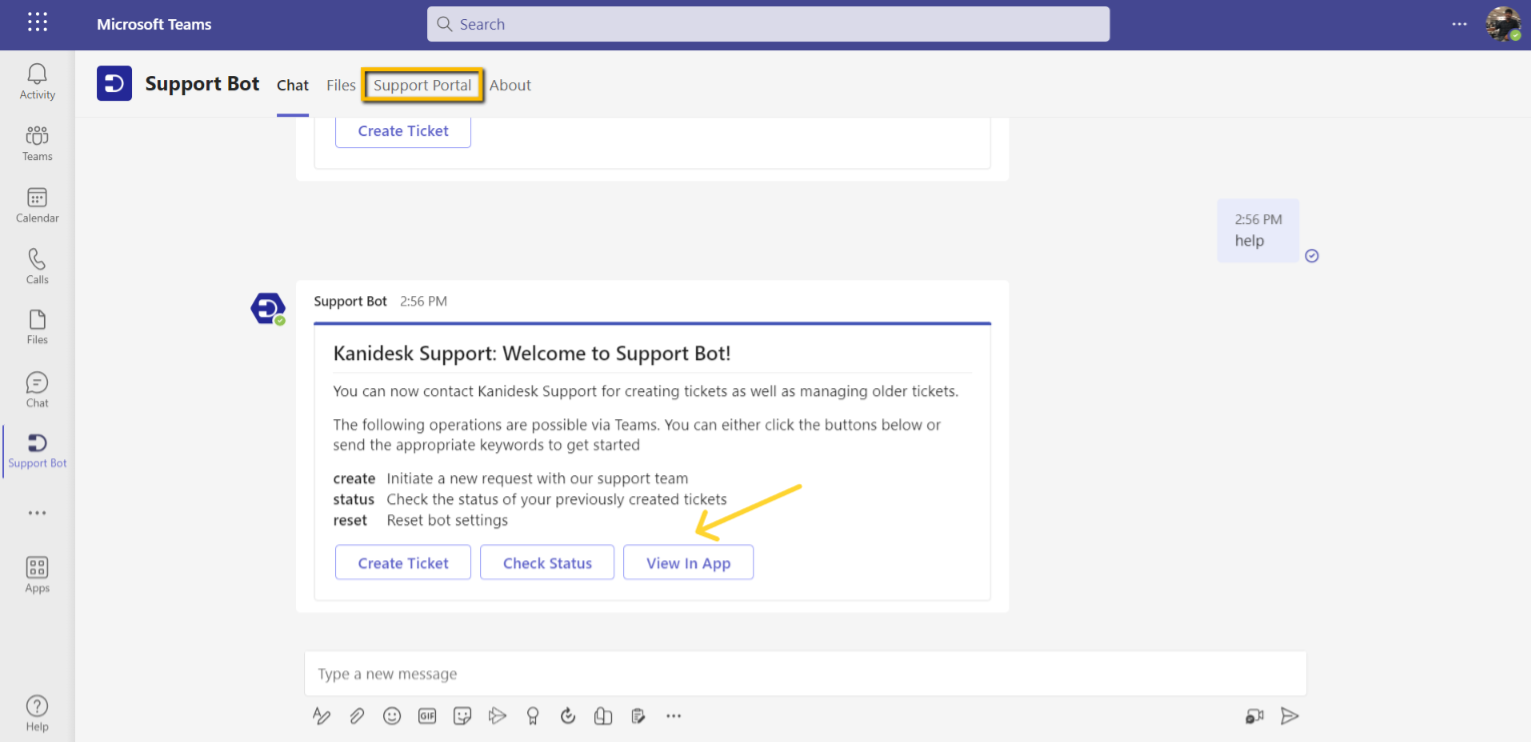Send the message with the send icon
This screenshot has height=742, width=1531.
point(1290,716)
